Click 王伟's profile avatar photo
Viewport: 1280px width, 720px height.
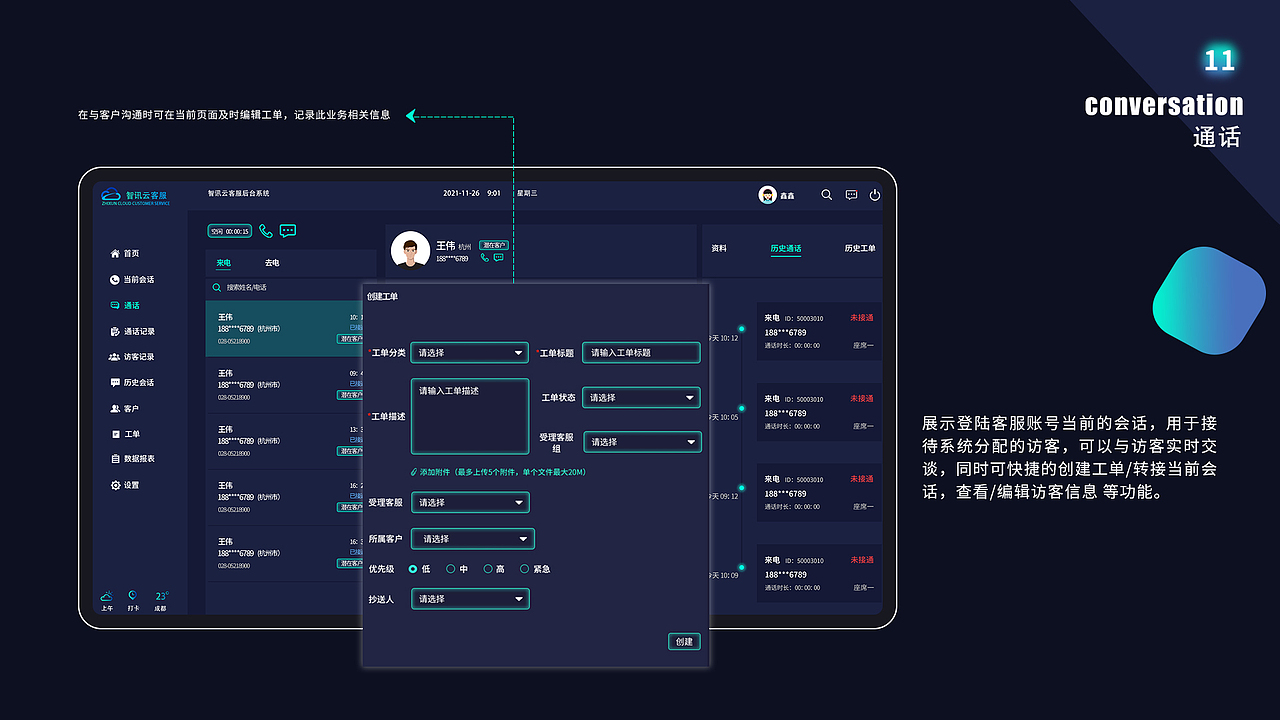tap(410, 250)
